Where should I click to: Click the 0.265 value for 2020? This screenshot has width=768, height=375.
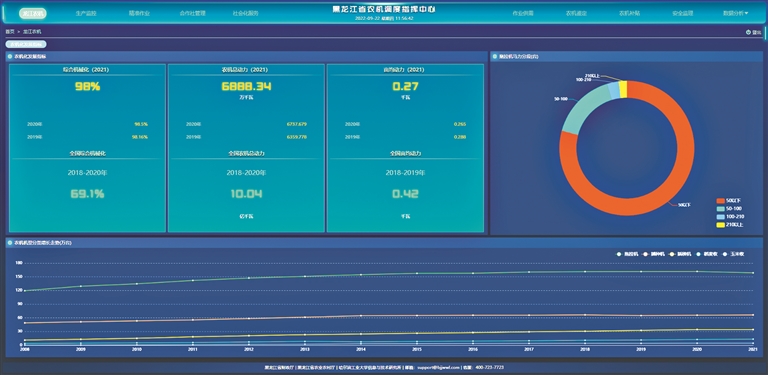[x=460, y=124]
